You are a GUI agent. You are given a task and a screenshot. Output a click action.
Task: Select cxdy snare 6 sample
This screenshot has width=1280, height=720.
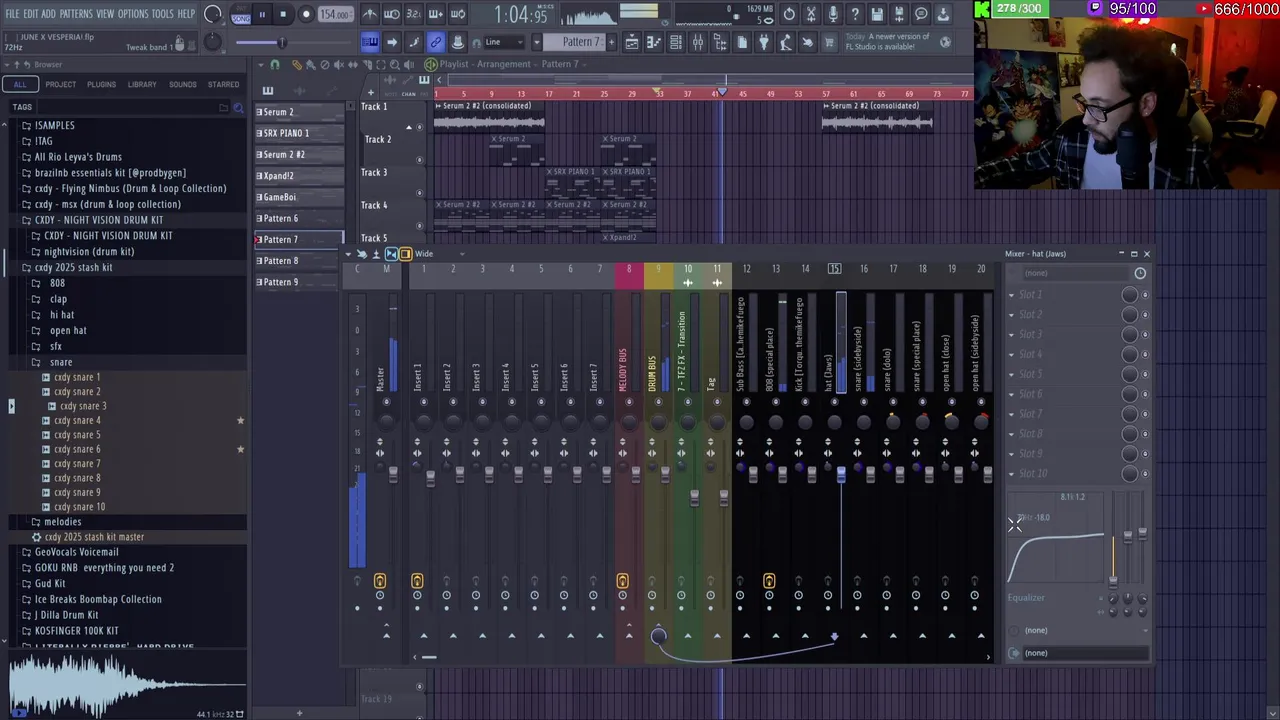click(77, 449)
